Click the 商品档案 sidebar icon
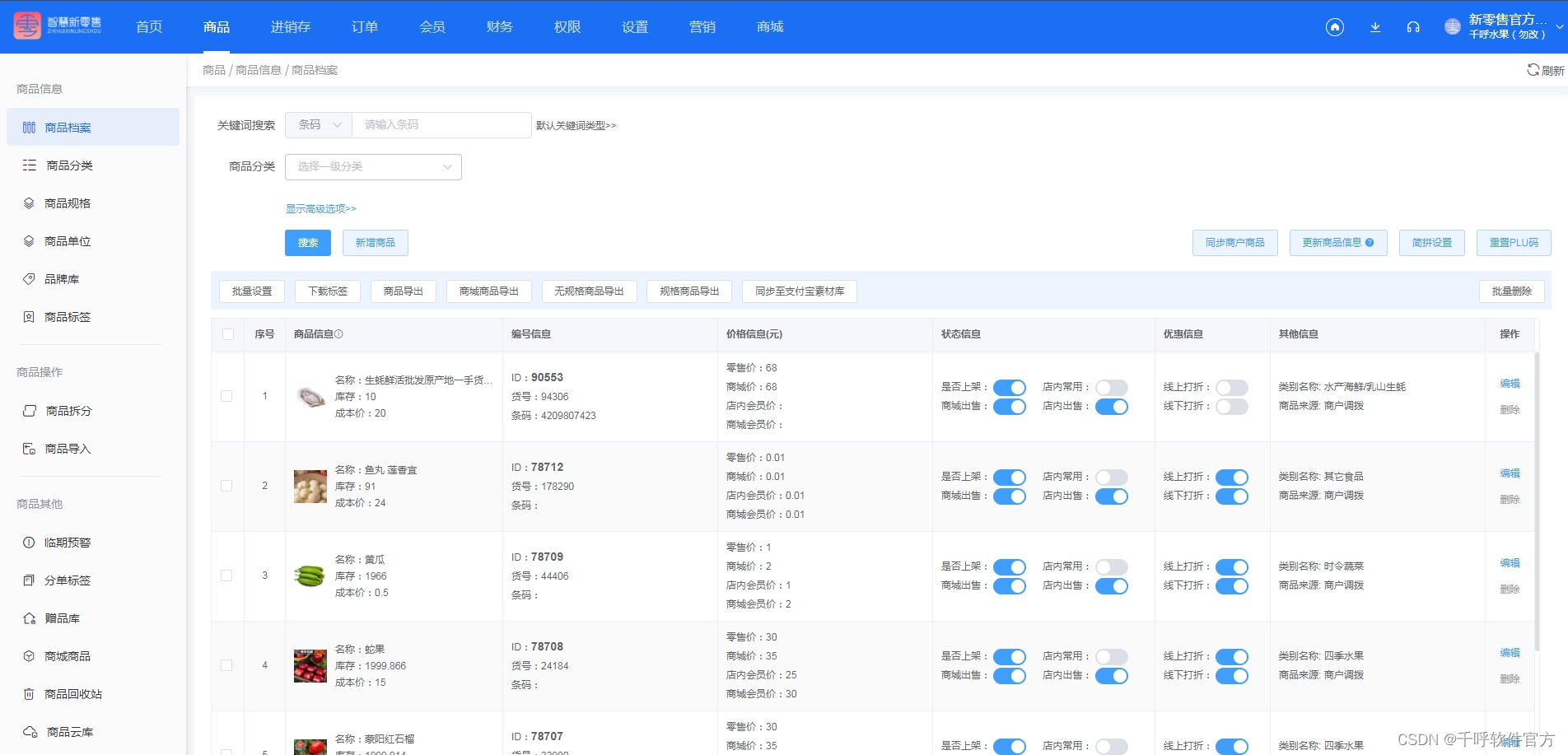 pos(29,128)
